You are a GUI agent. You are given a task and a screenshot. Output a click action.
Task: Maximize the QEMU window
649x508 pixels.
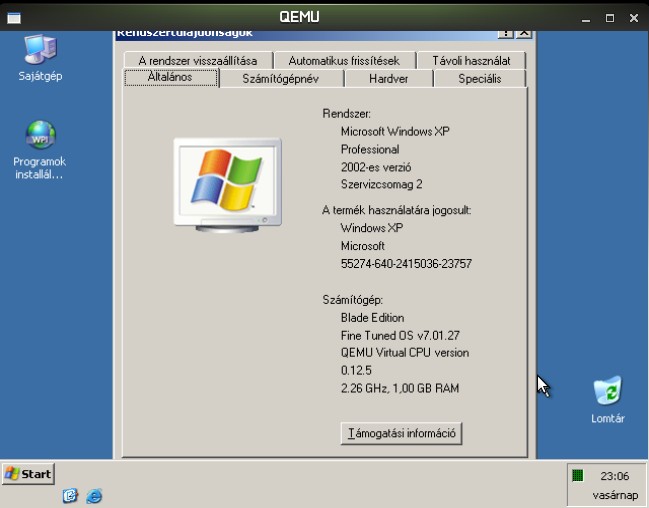tap(610, 18)
